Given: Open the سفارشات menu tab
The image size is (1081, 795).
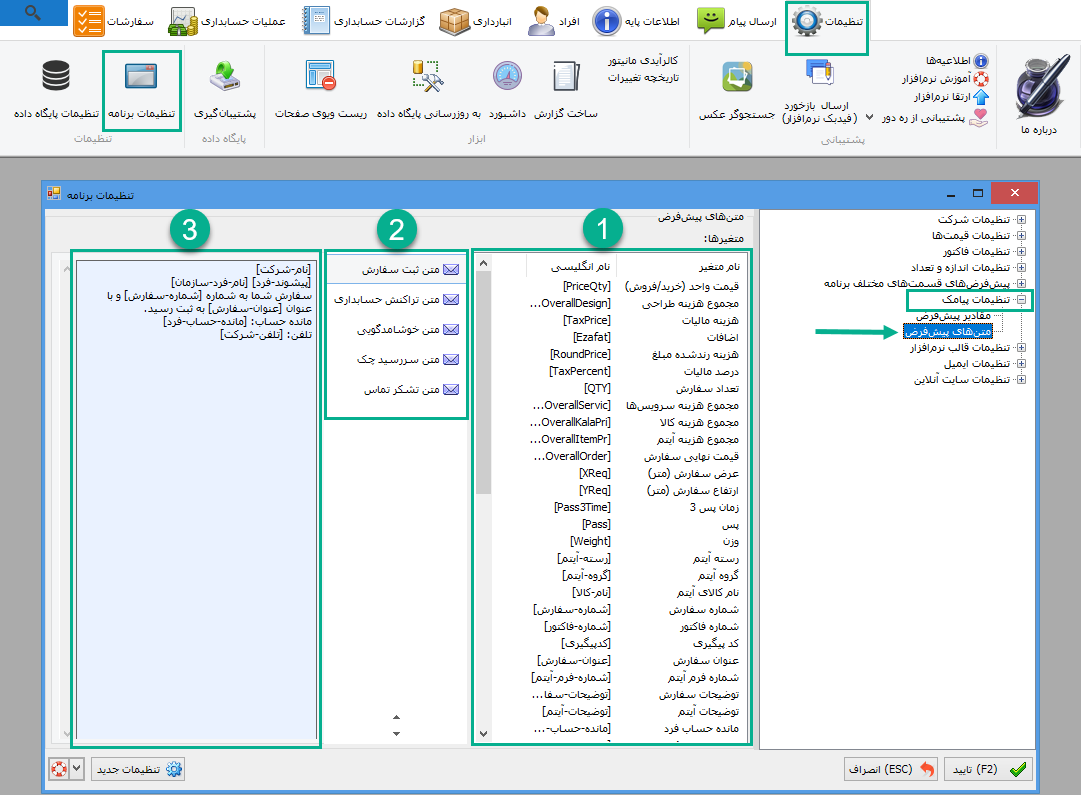Looking at the screenshot, I should pos(114,21).
